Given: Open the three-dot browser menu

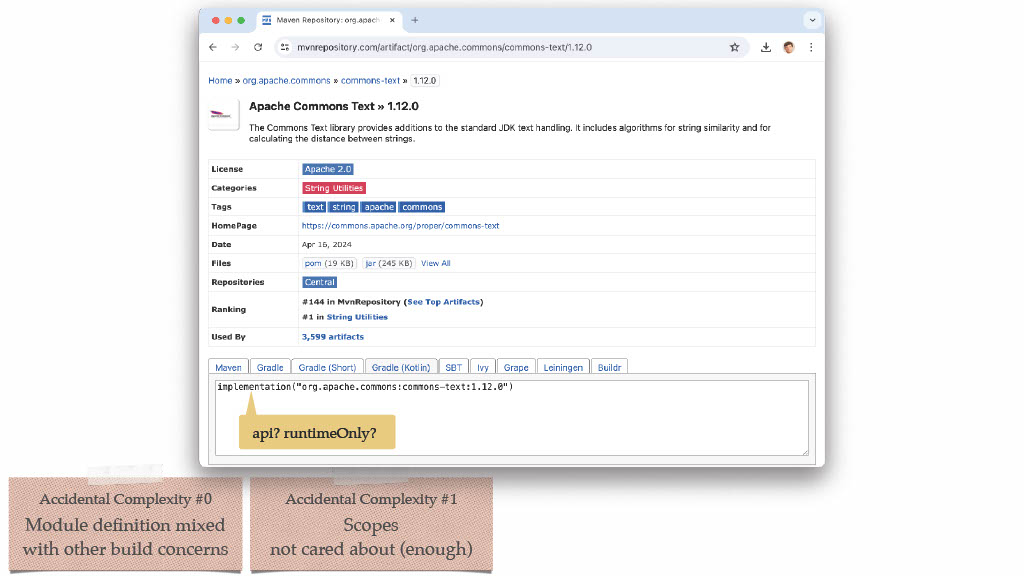Looking at the screenshot, I should (x=811, y=47).
